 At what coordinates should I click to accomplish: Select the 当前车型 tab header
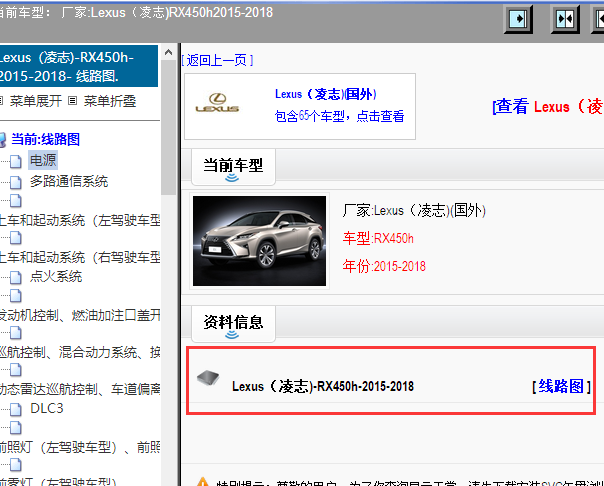[x=233, y=167]
